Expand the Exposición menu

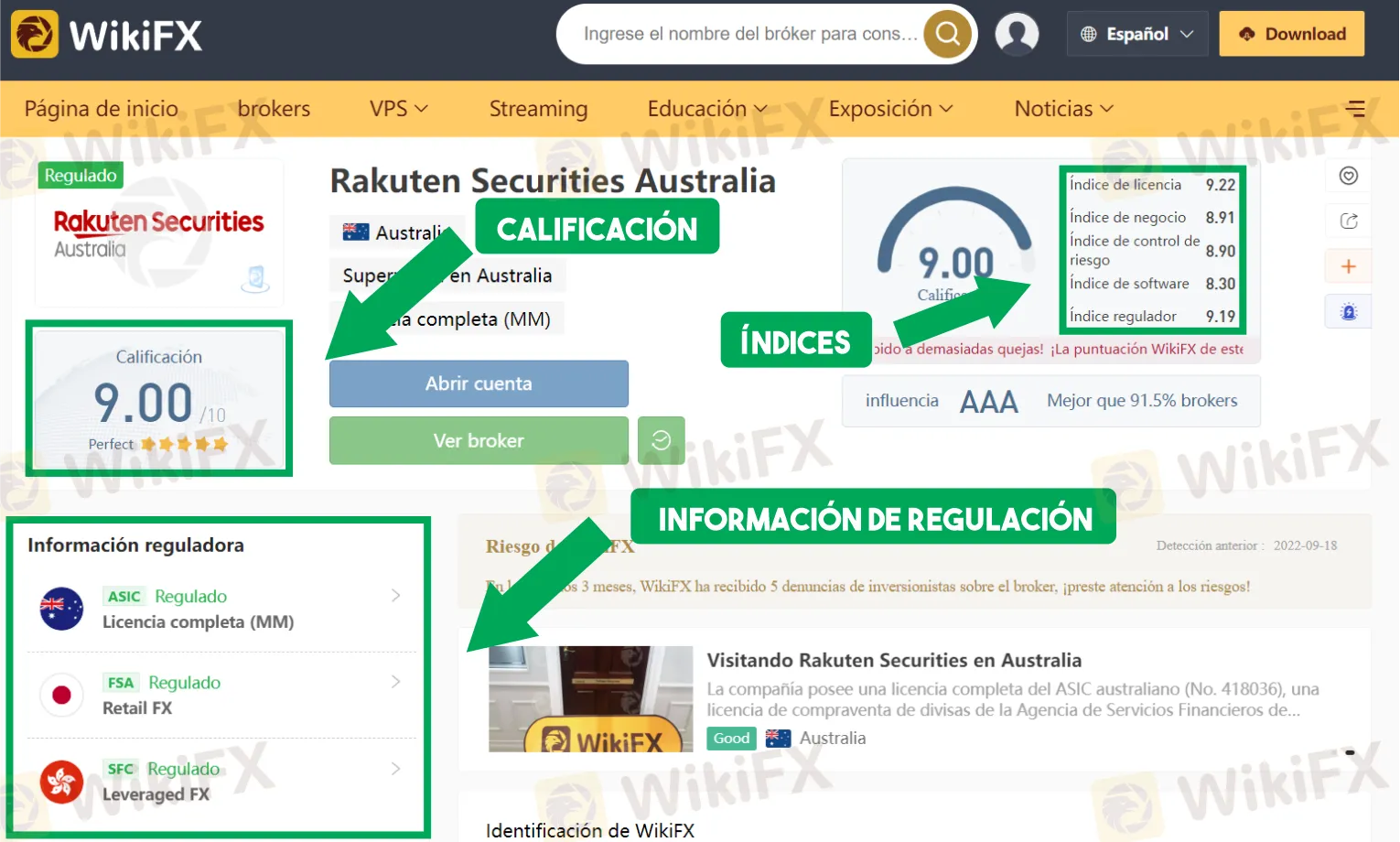tap(890, 109)
